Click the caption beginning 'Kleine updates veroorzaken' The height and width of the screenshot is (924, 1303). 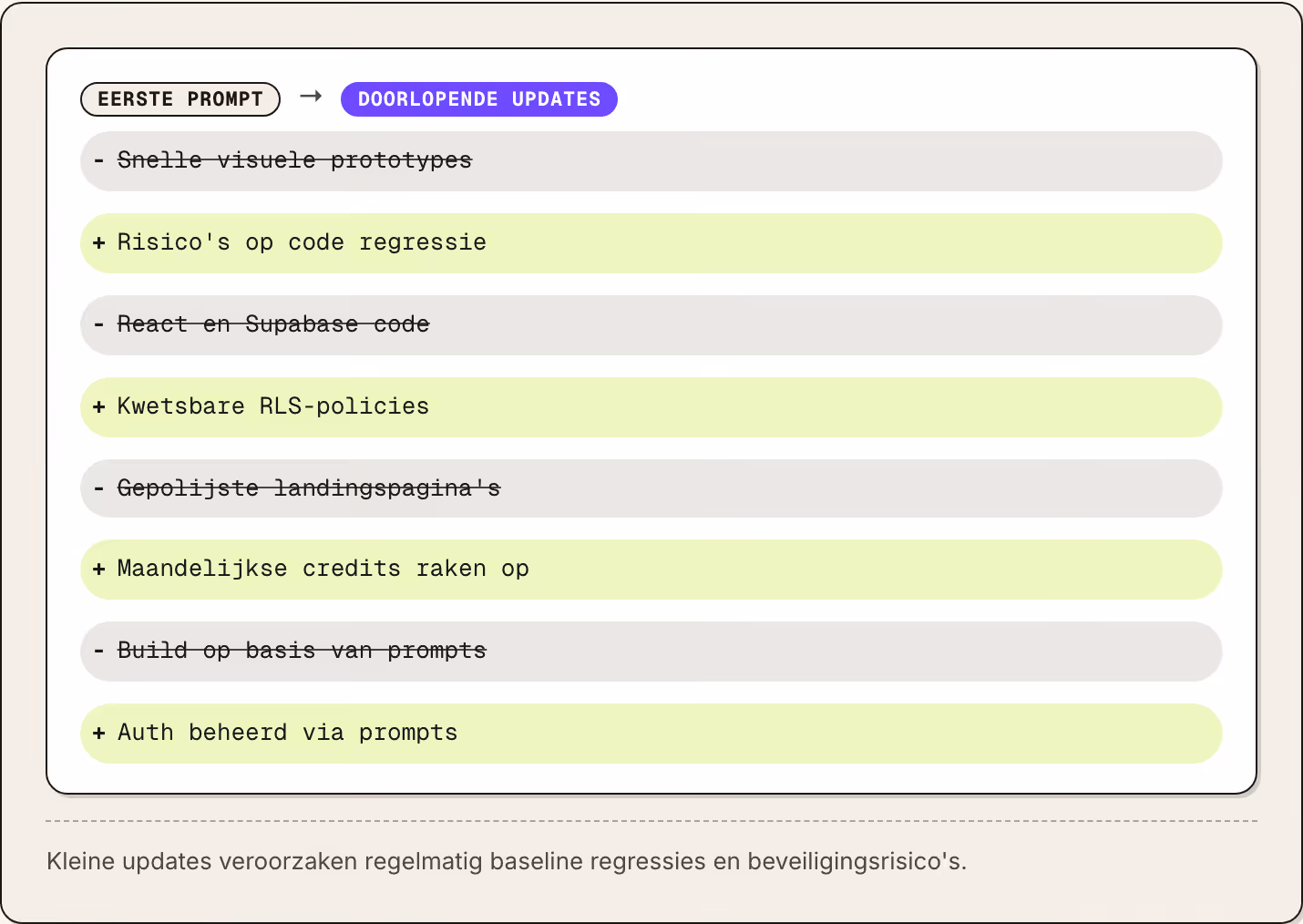coord(507,861)
